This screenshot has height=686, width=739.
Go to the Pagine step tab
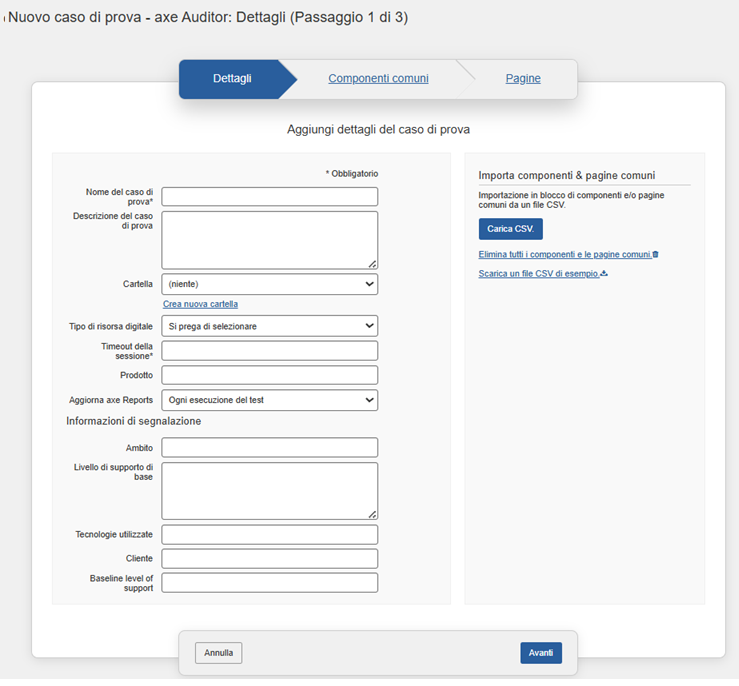[522, 78]
